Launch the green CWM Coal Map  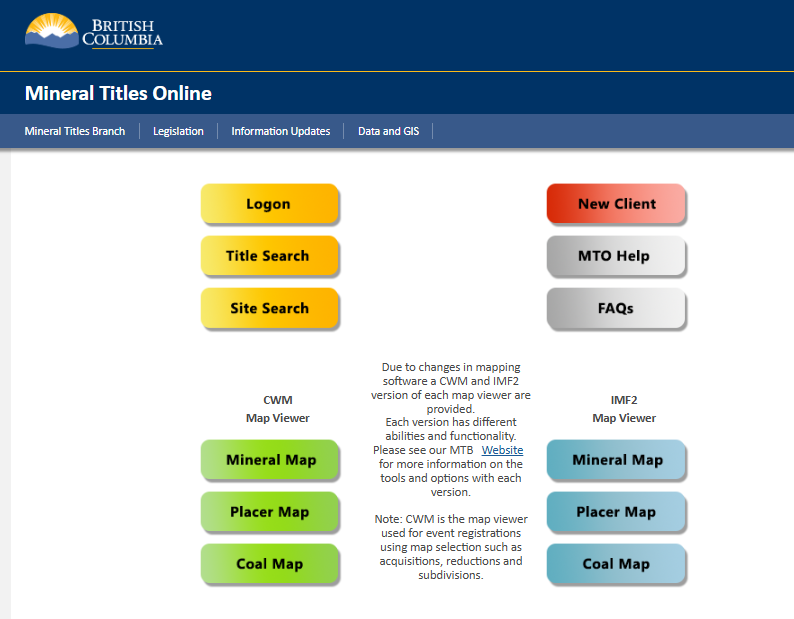click(269, 564)
